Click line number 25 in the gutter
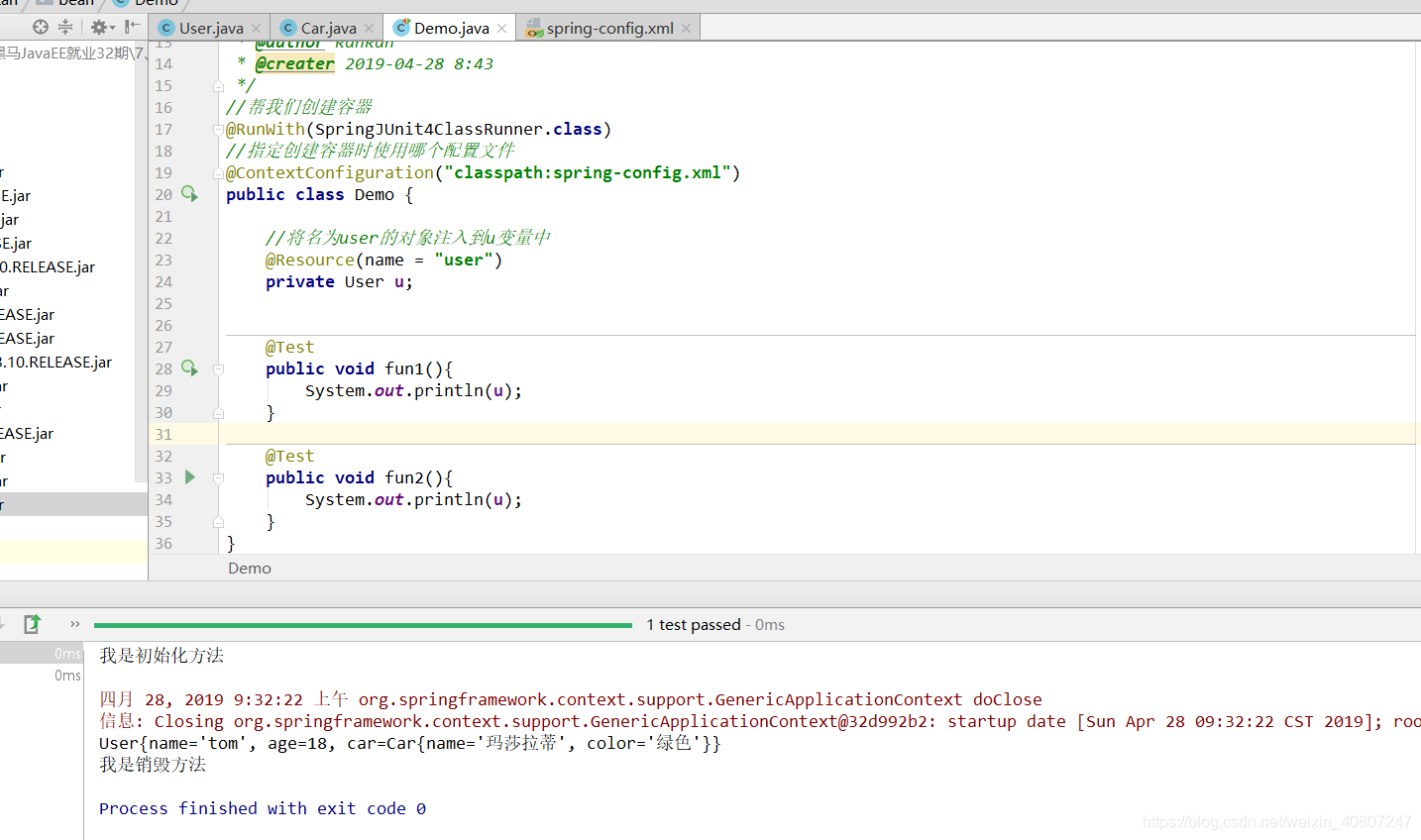 pyautogui.click(x=164, y=303)
